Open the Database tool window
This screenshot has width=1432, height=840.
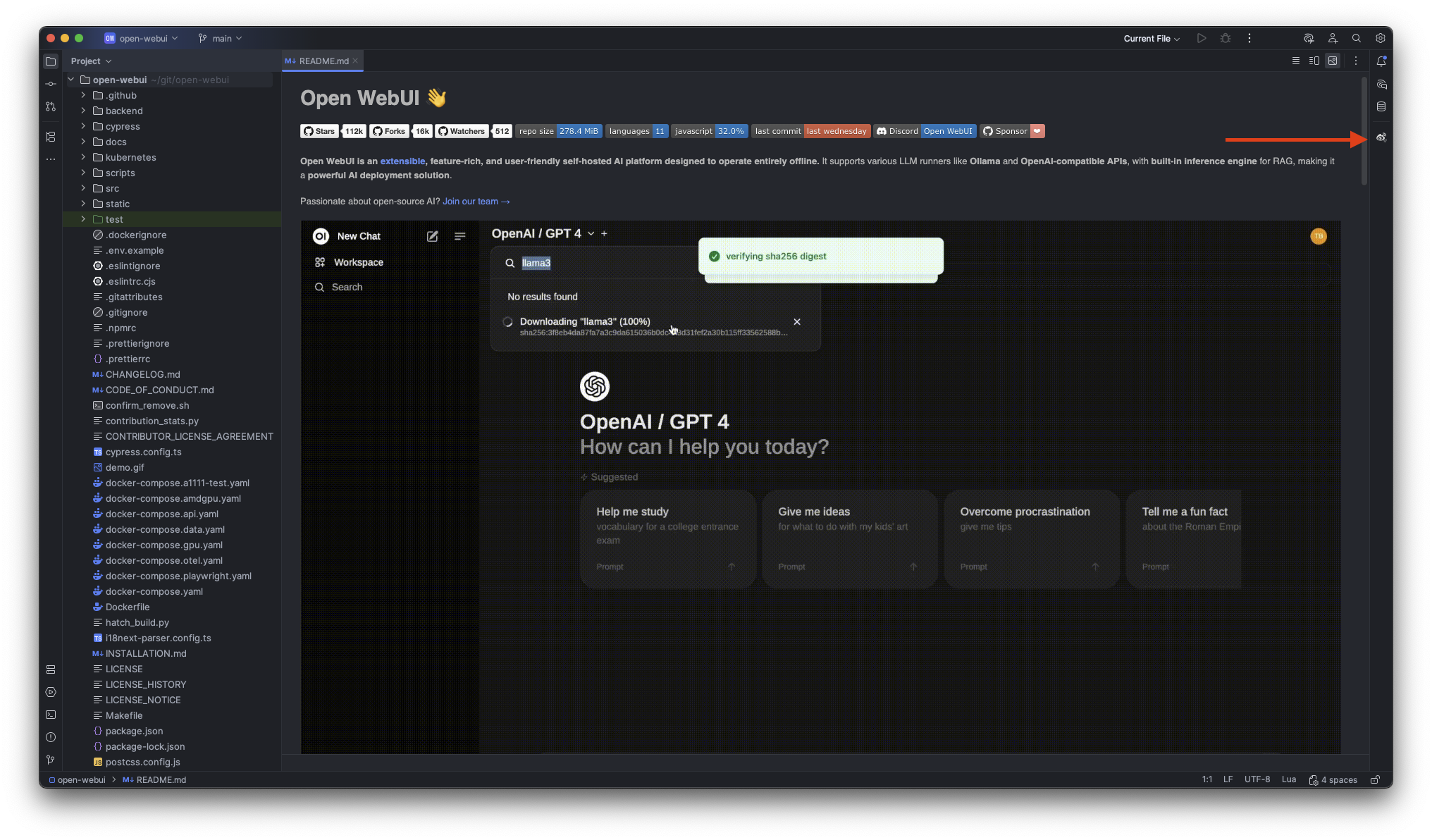[1381, 106]
